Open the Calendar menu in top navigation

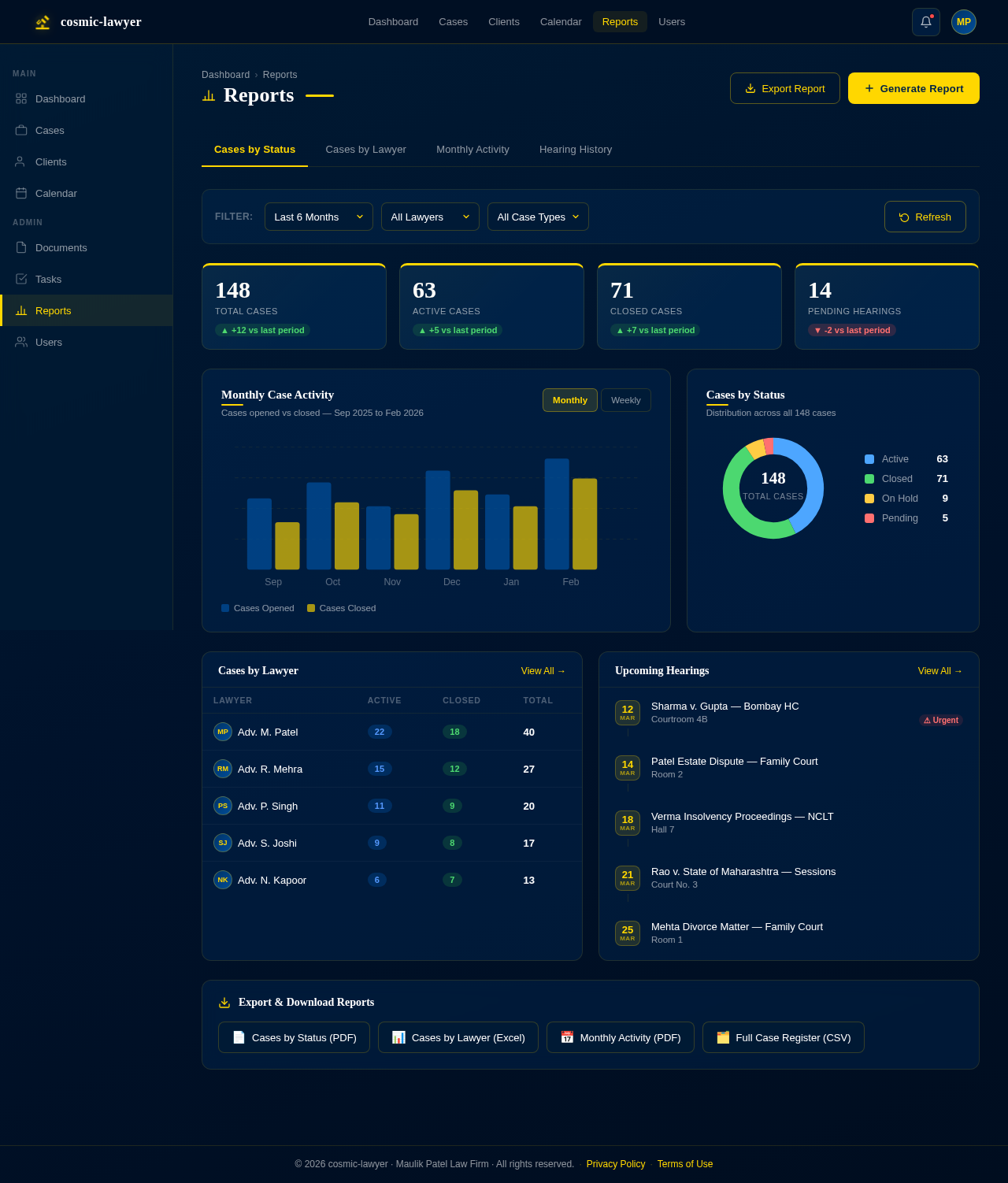pyautogui.click(x=560, y=22)
